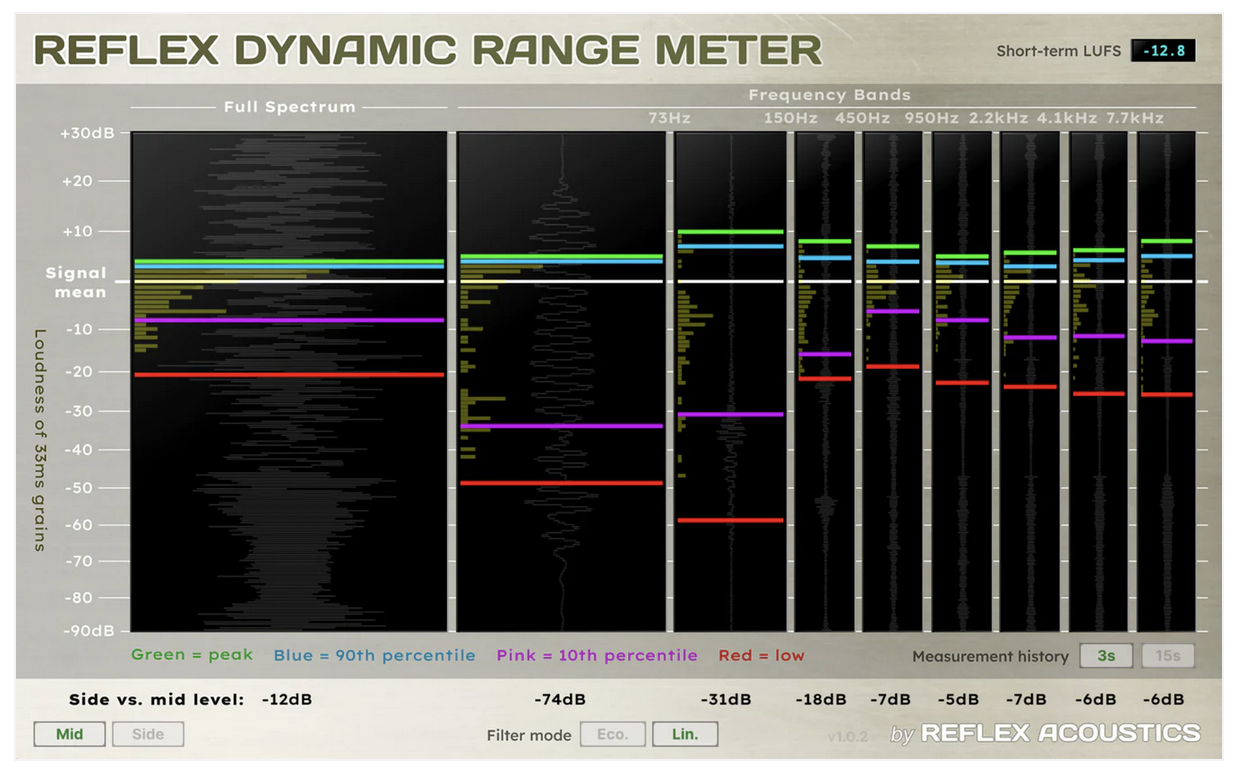Screen dimensions: 1236x782
Task: Click the Full Spectrum meter panel
Action: [x=289, y=381]
